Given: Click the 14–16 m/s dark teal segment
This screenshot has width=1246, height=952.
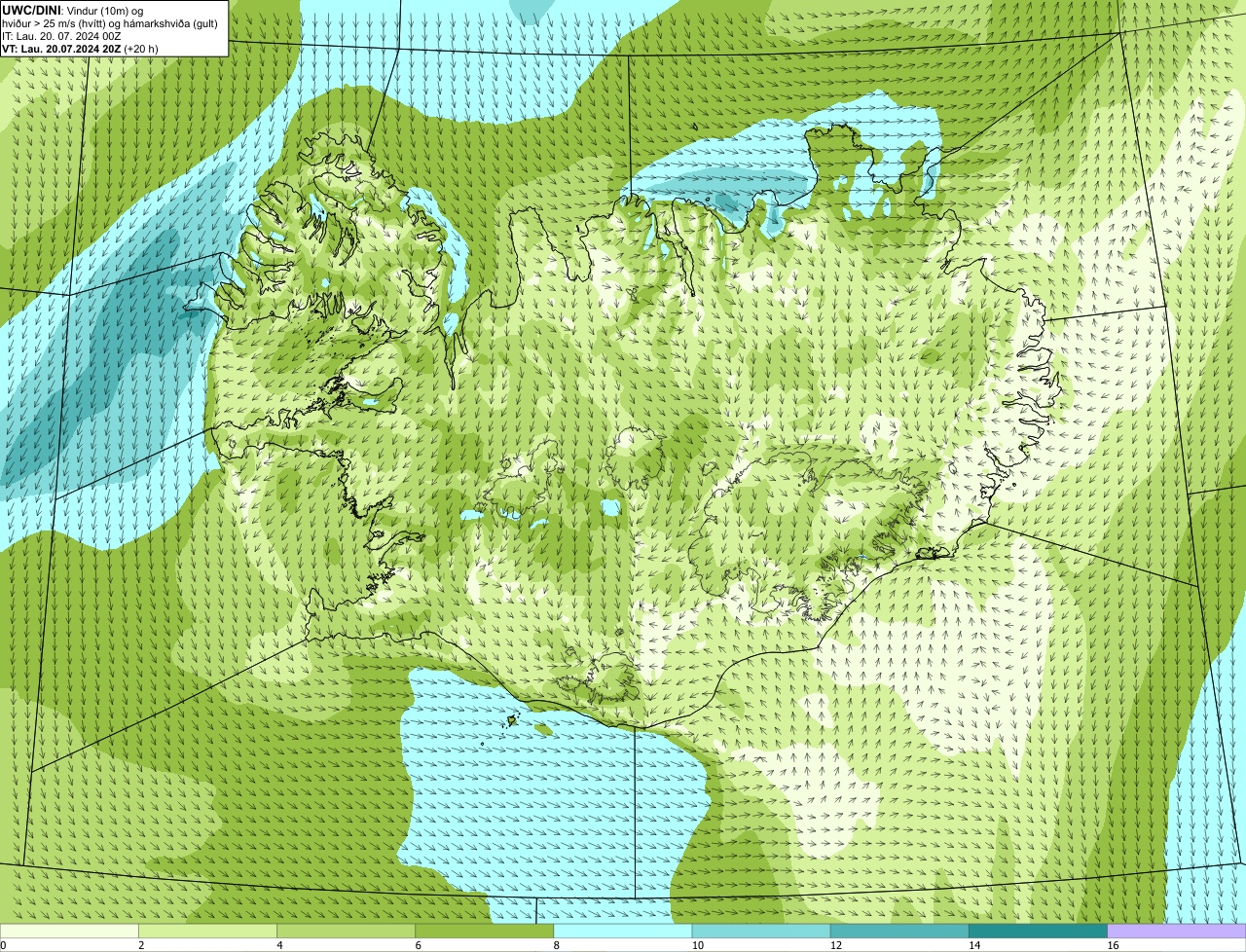Looking at the screenshot, I should tap(1039, 931).
